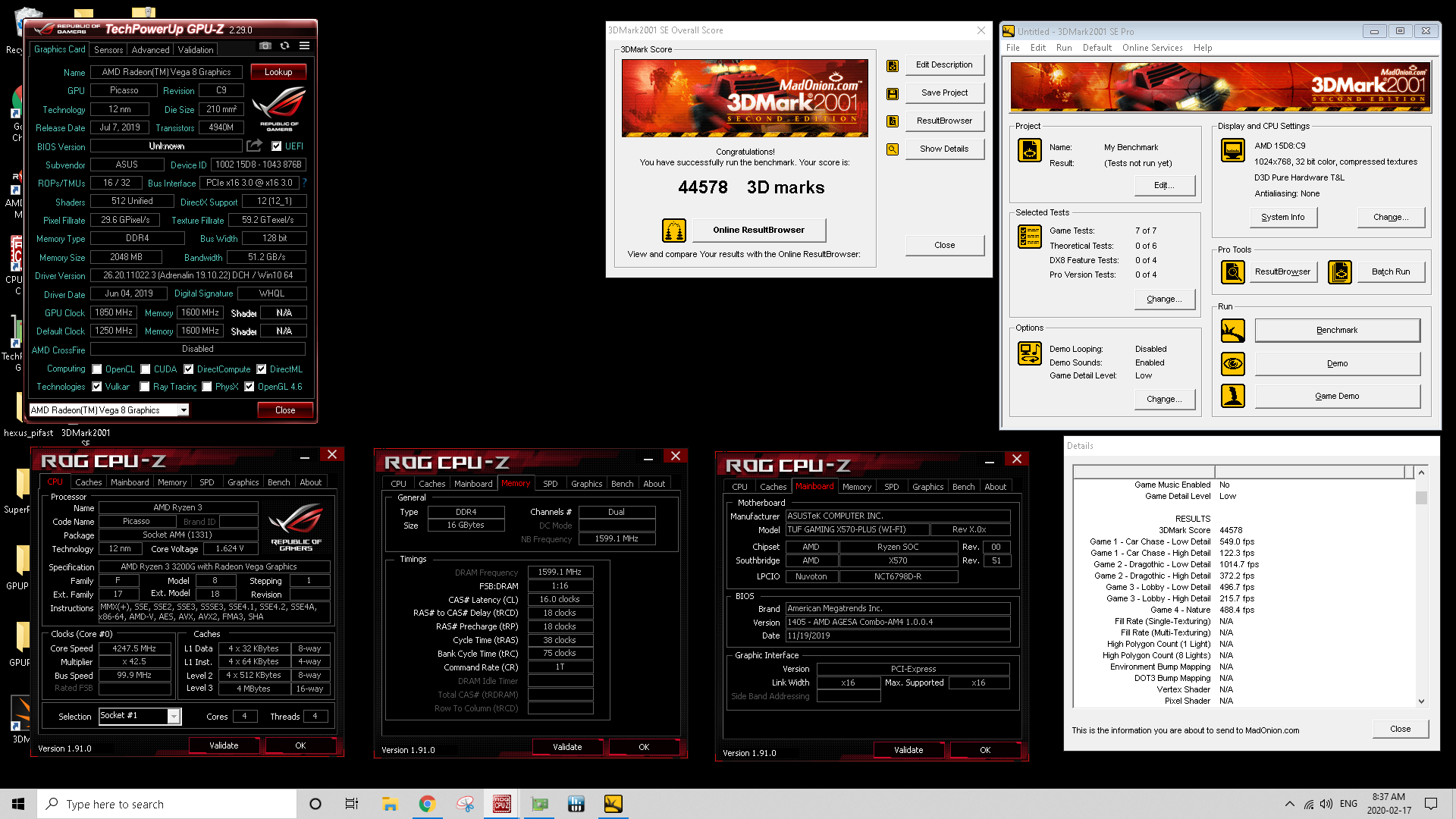Click the Windows search box
The width and height of the screenshot is (1456, 819).
pyautogui.click(x=167, y=804)
